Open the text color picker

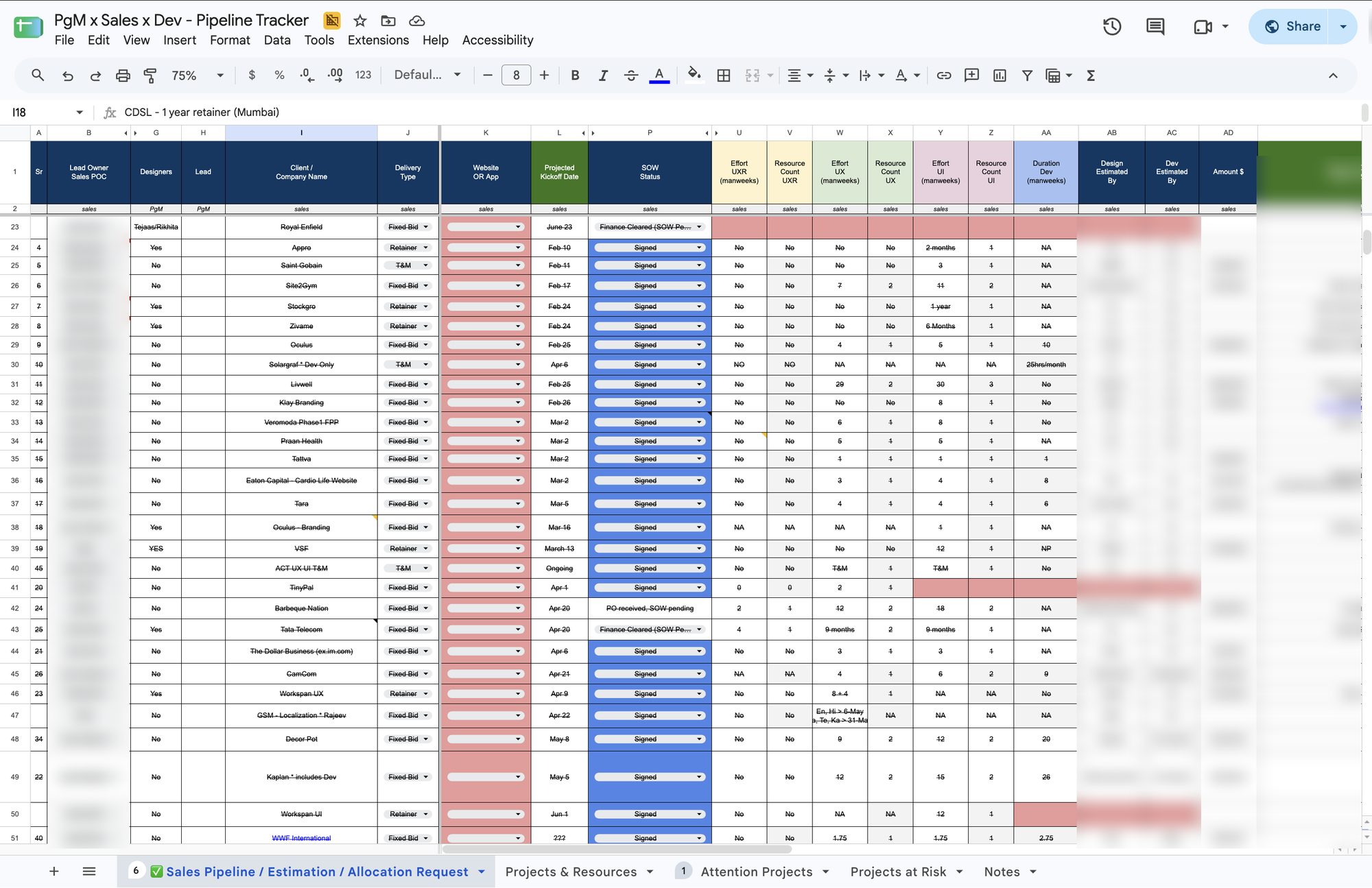[x=659, y=75]
